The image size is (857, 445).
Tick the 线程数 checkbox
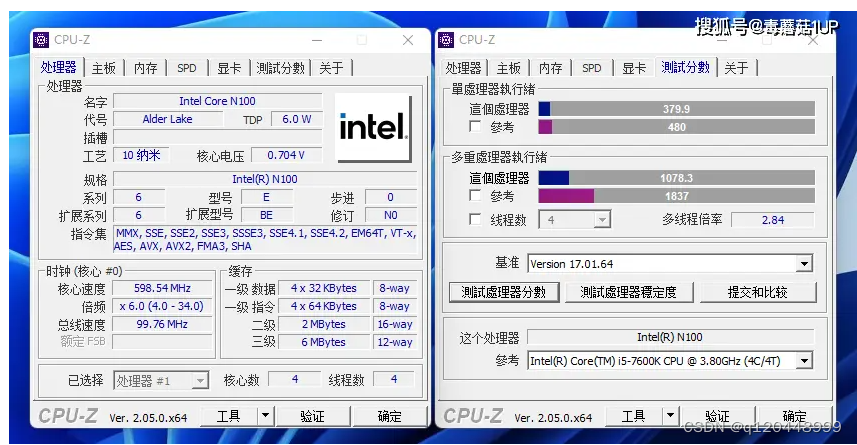pos(475,220)
